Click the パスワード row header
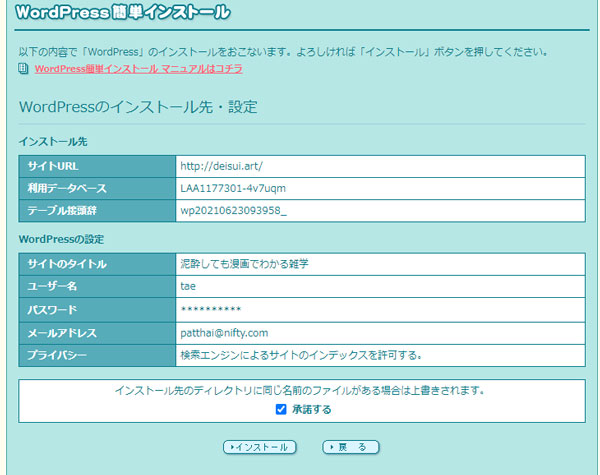 (x=97, y=310)
